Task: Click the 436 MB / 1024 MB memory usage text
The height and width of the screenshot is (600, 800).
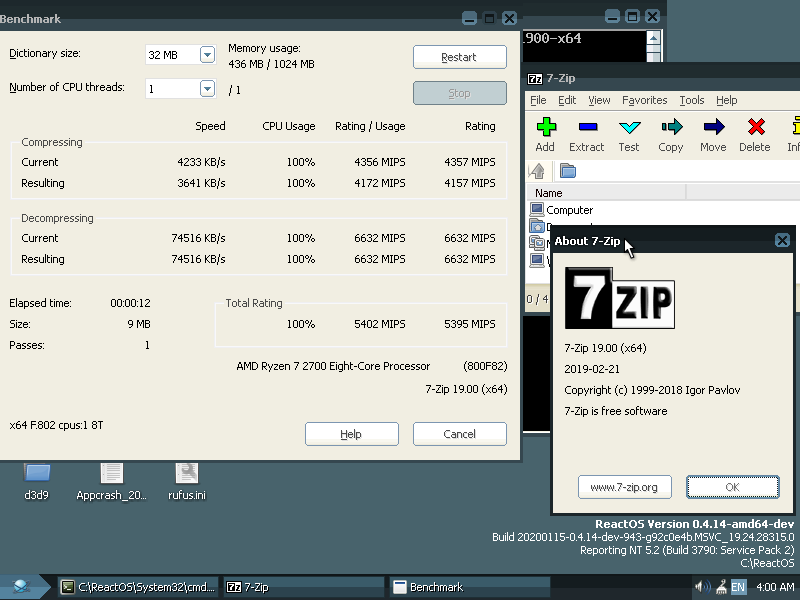Action: [x=271, y=64]
